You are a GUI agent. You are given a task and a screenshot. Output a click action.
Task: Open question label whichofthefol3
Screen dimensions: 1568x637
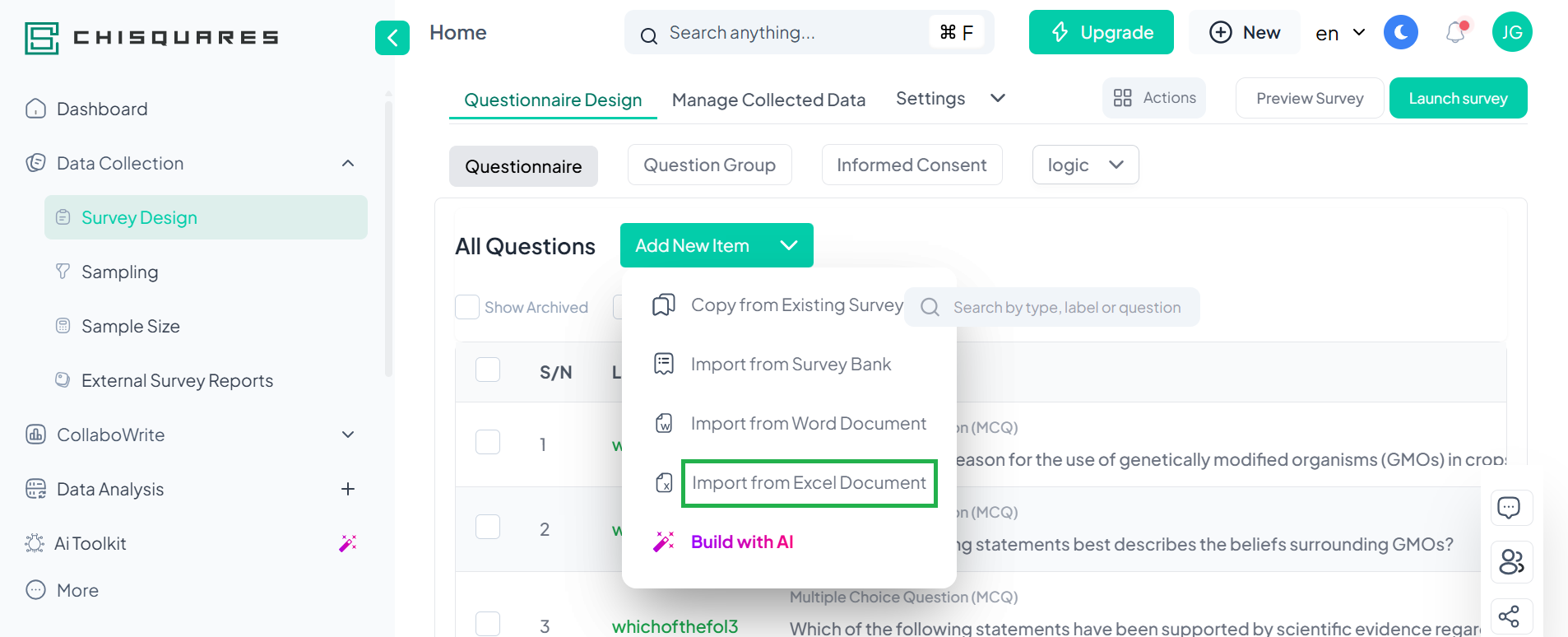(x=675, y=626)
